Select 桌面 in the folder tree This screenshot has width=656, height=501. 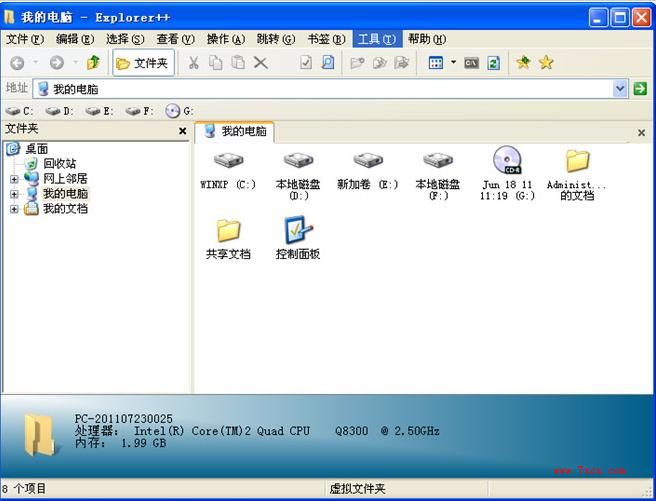pyautogui.click(x=37, y=148)
